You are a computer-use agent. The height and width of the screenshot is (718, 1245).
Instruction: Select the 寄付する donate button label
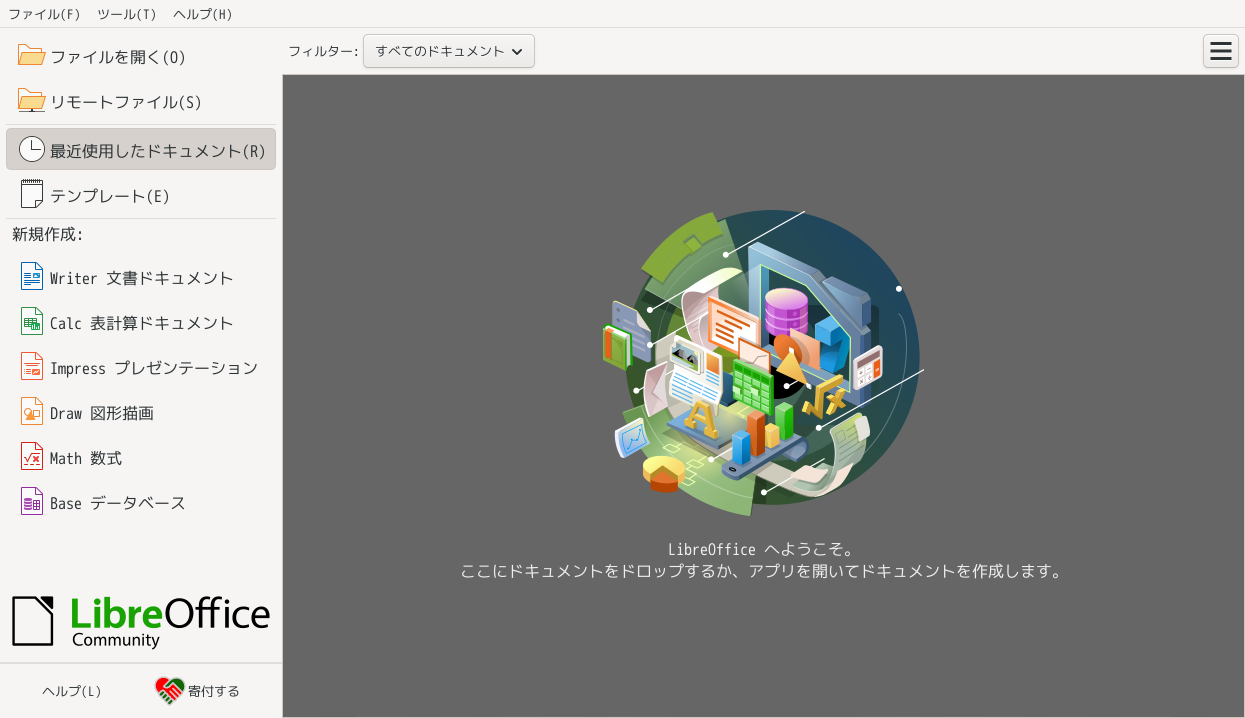click(x=214, y=691)
